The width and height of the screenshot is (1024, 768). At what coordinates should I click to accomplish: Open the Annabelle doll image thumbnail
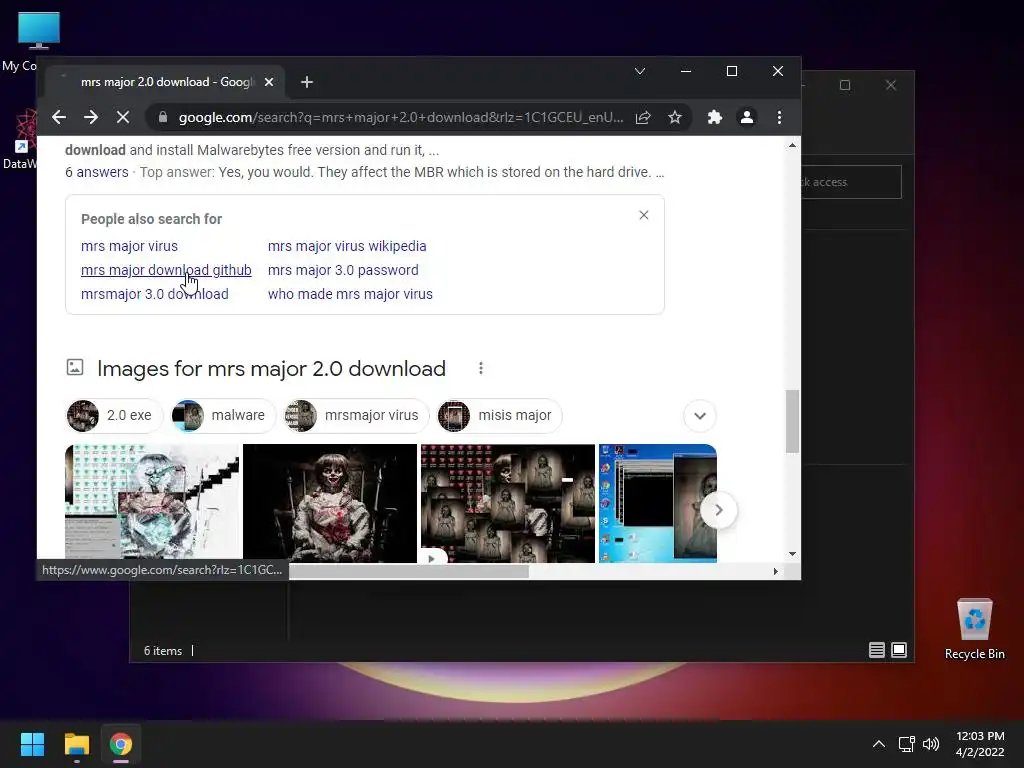click(330, 503)
